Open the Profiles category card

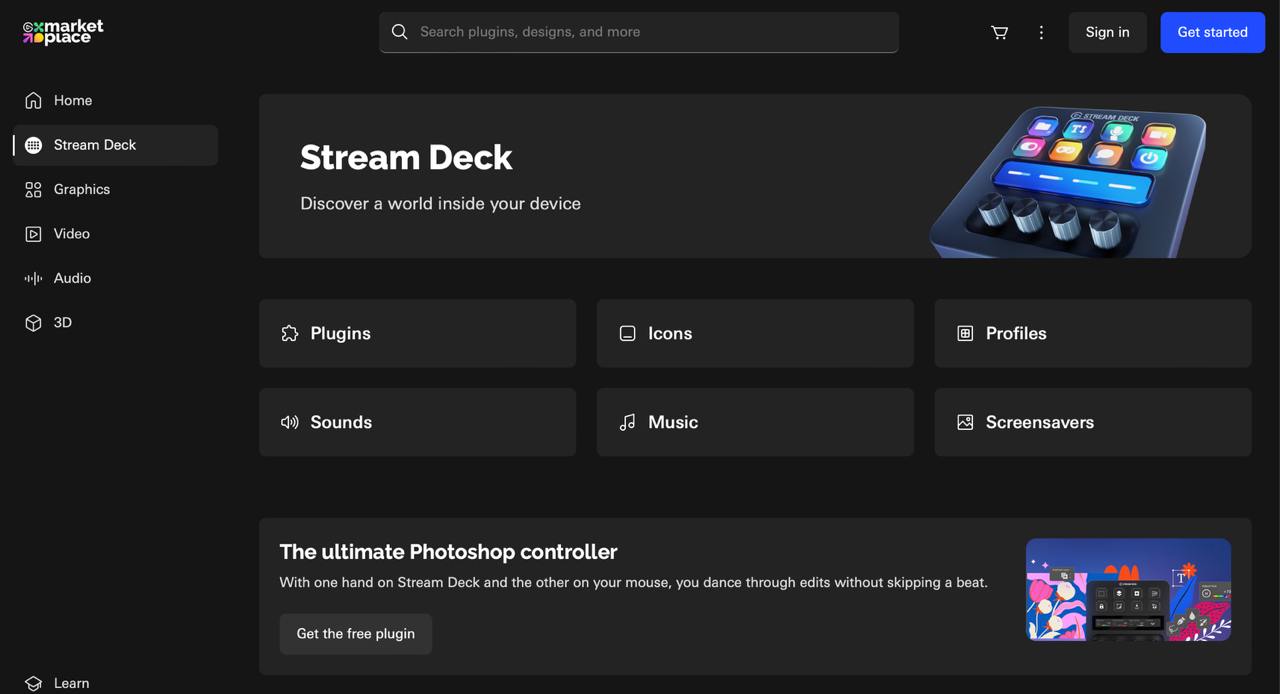coord(1093,333)
